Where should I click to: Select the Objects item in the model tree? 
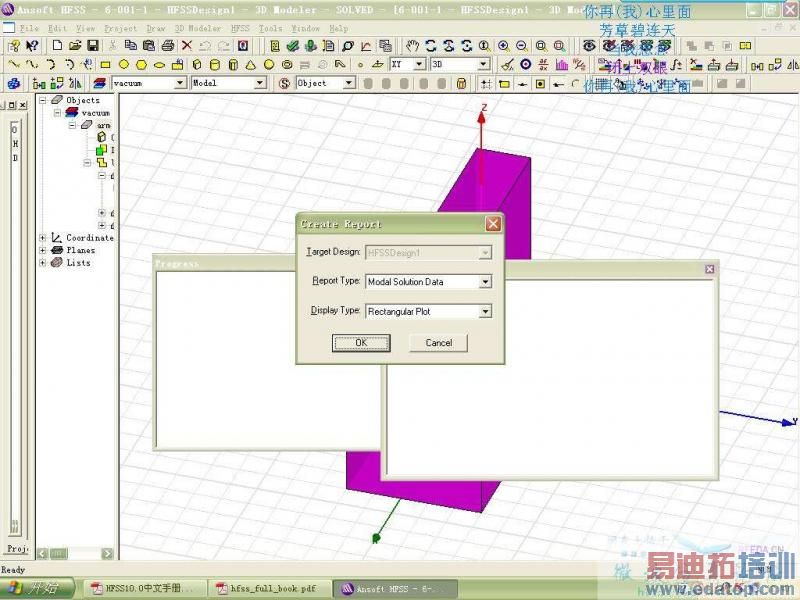83,100
